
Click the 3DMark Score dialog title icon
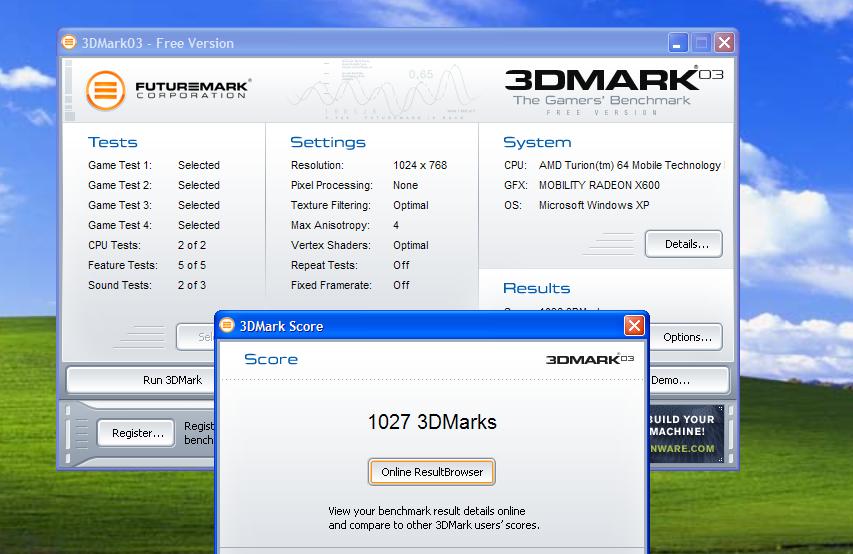coord(227,326)
